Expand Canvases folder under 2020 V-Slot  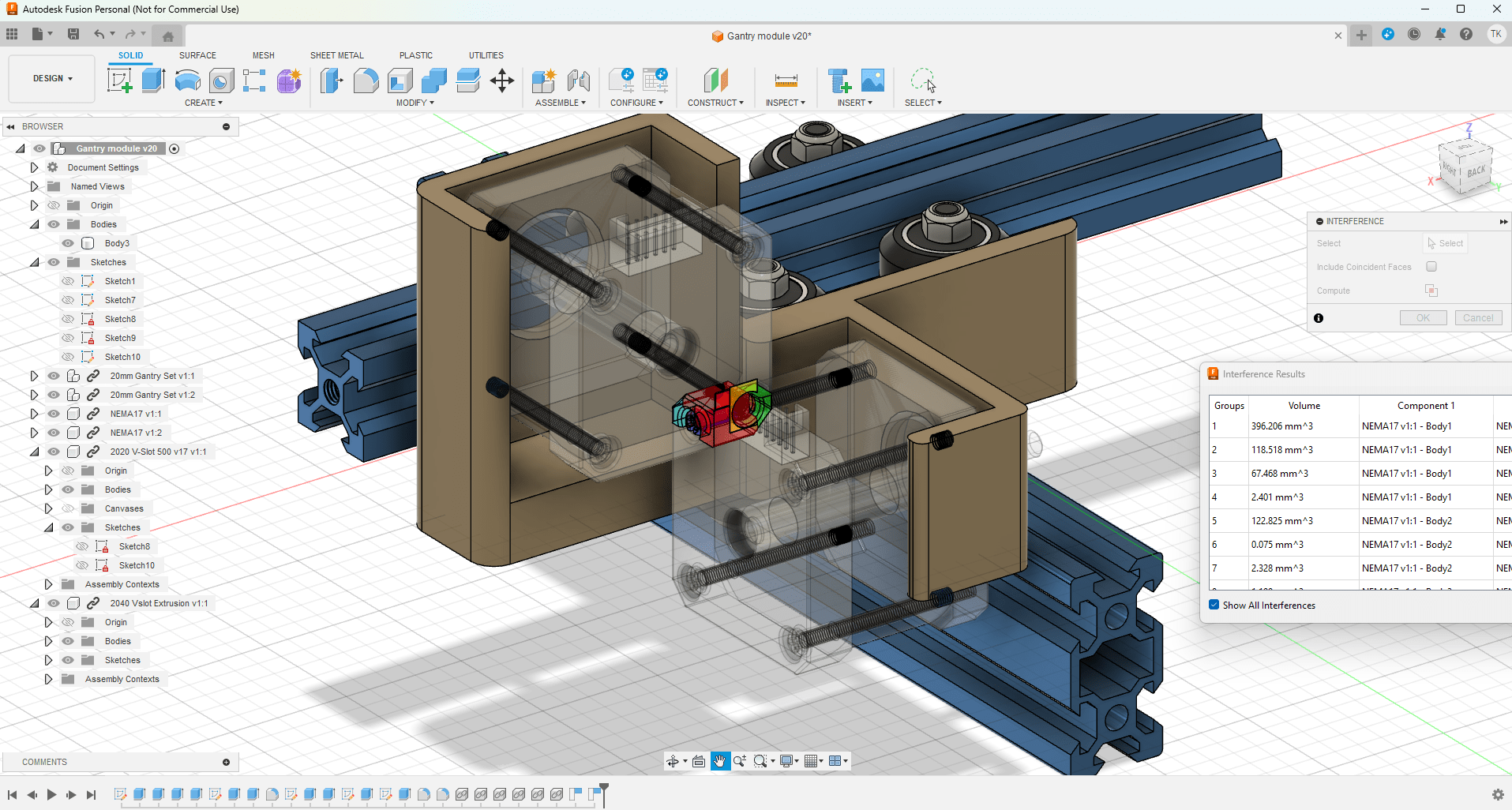pos(48,508)
